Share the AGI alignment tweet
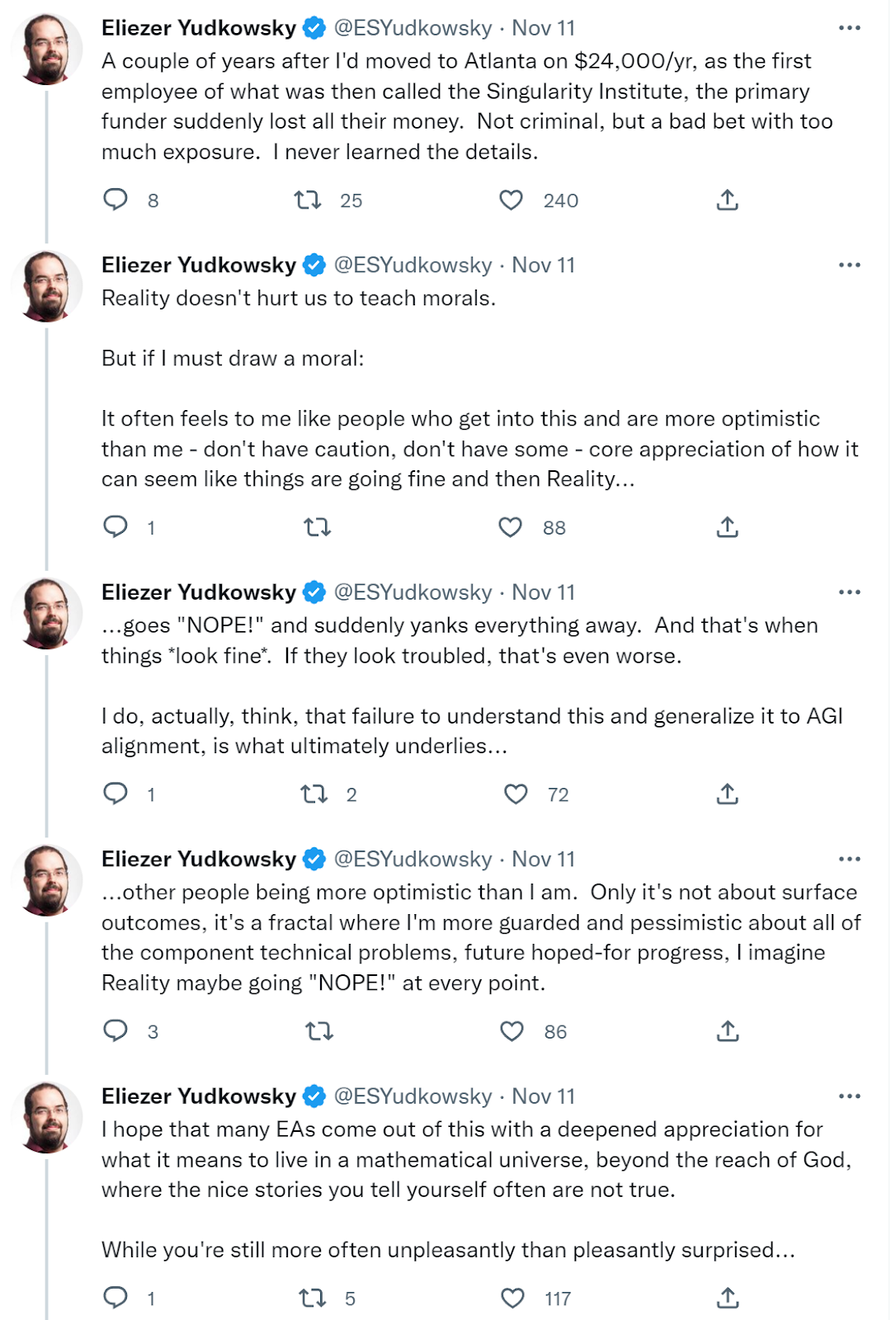 [727, 794]
